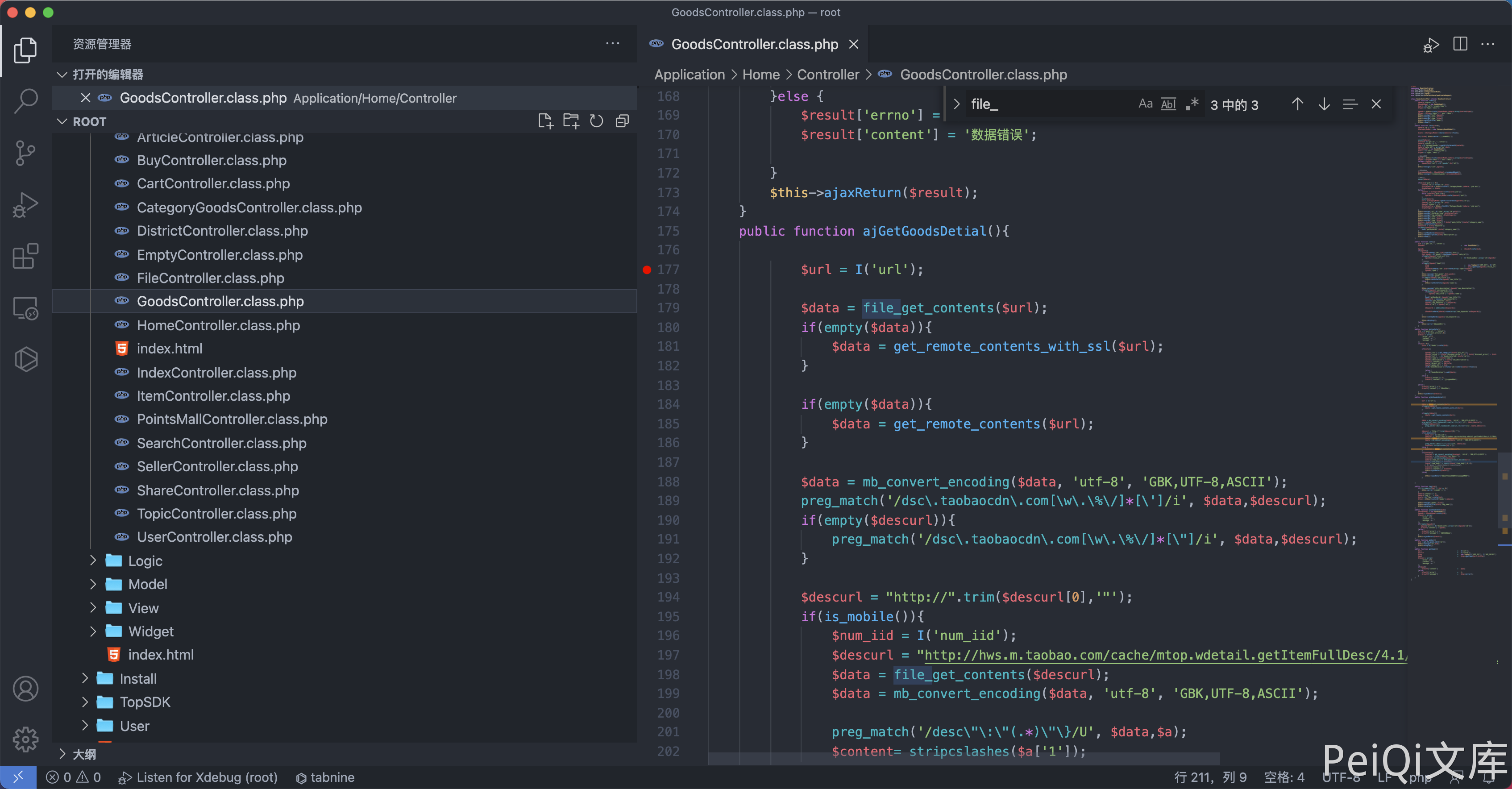Click New File icon in ROOT header

point(545,121)
